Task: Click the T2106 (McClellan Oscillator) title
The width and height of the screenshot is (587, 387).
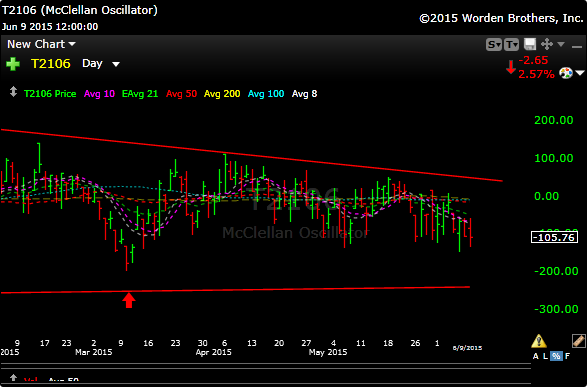Action: 79,10
